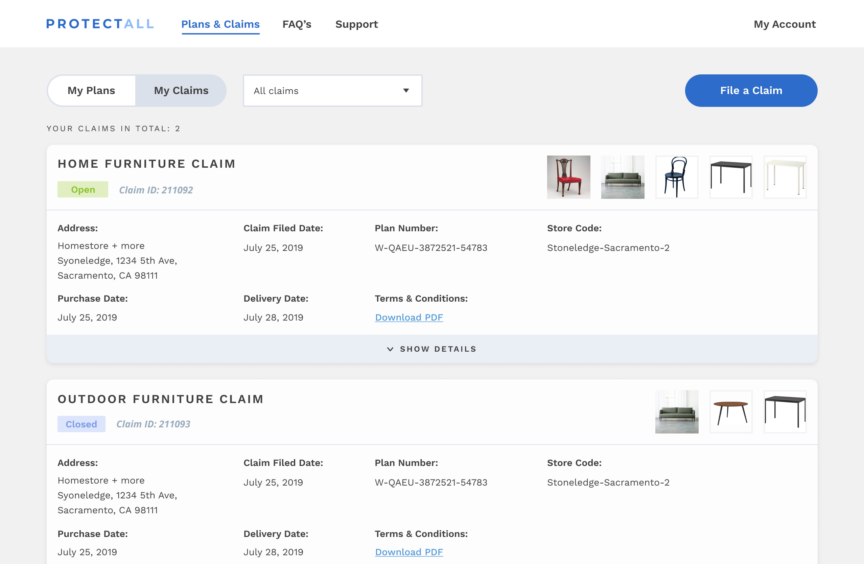Click 'Your claims in total: 2' text
The width and height of the screenshot is (864, 564).
(x=113, y=128)
